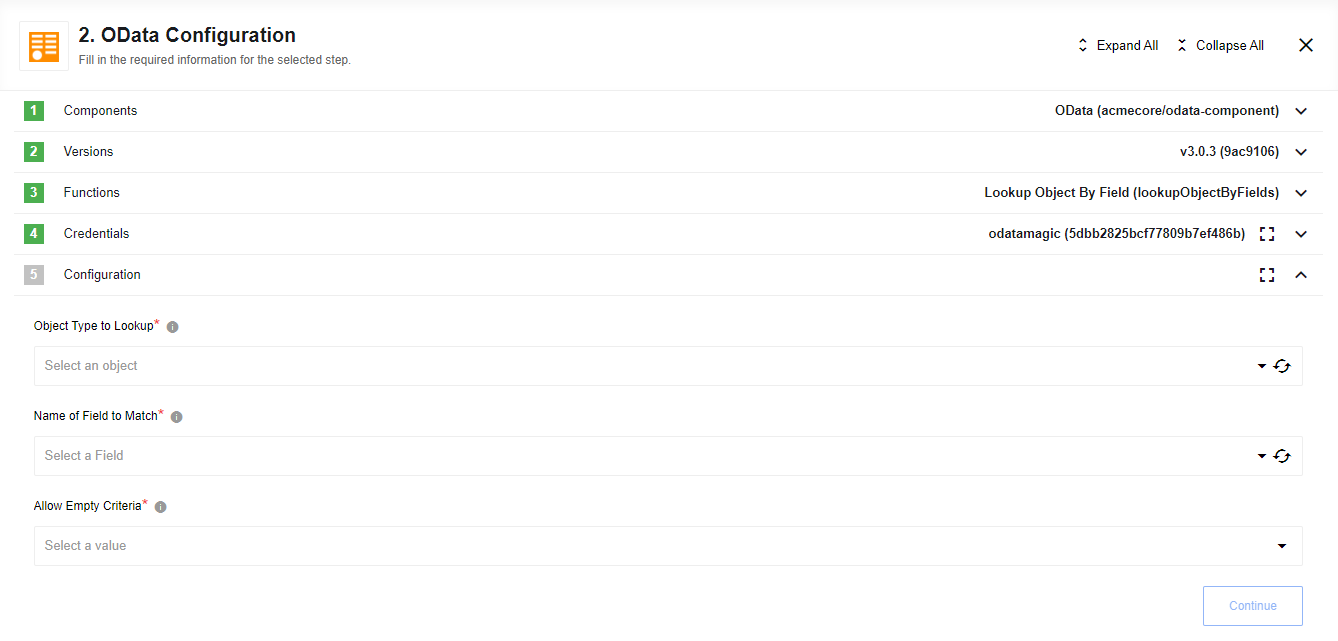
Task: Click the info icon beside Object Type to Lookup
Action: point(171,325)
